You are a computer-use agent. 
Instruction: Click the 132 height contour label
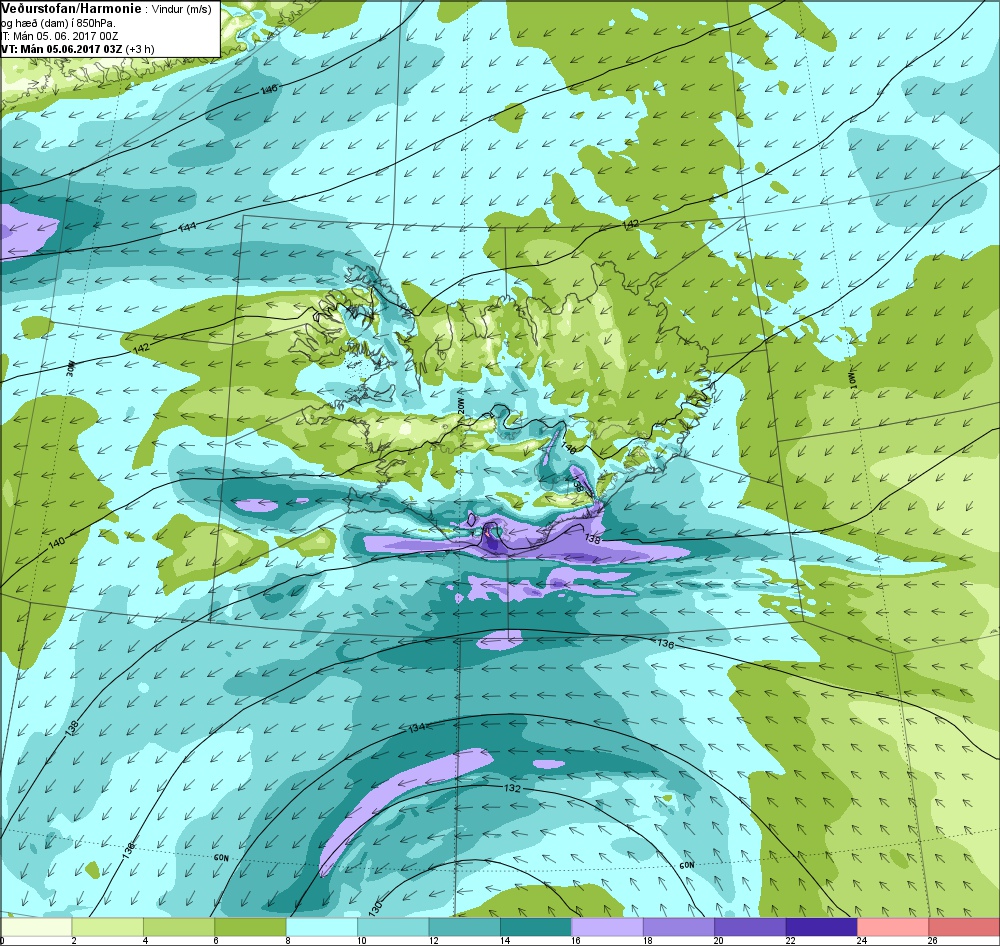click(x=512, y=788)
